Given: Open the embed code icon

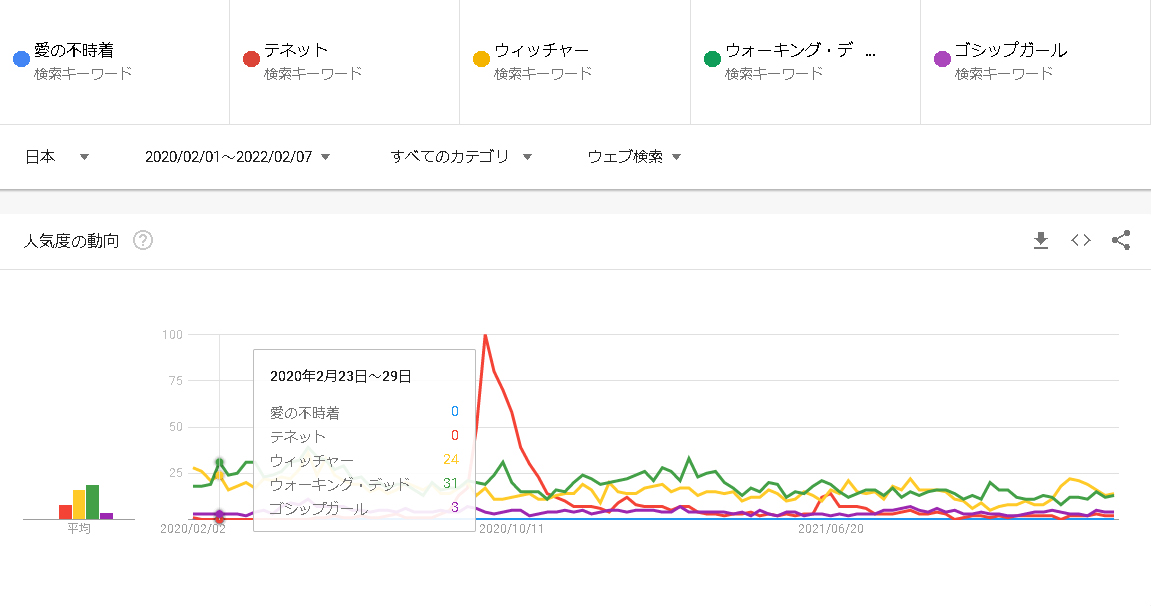Looking at the screenshot, I should click(1080, 240).
